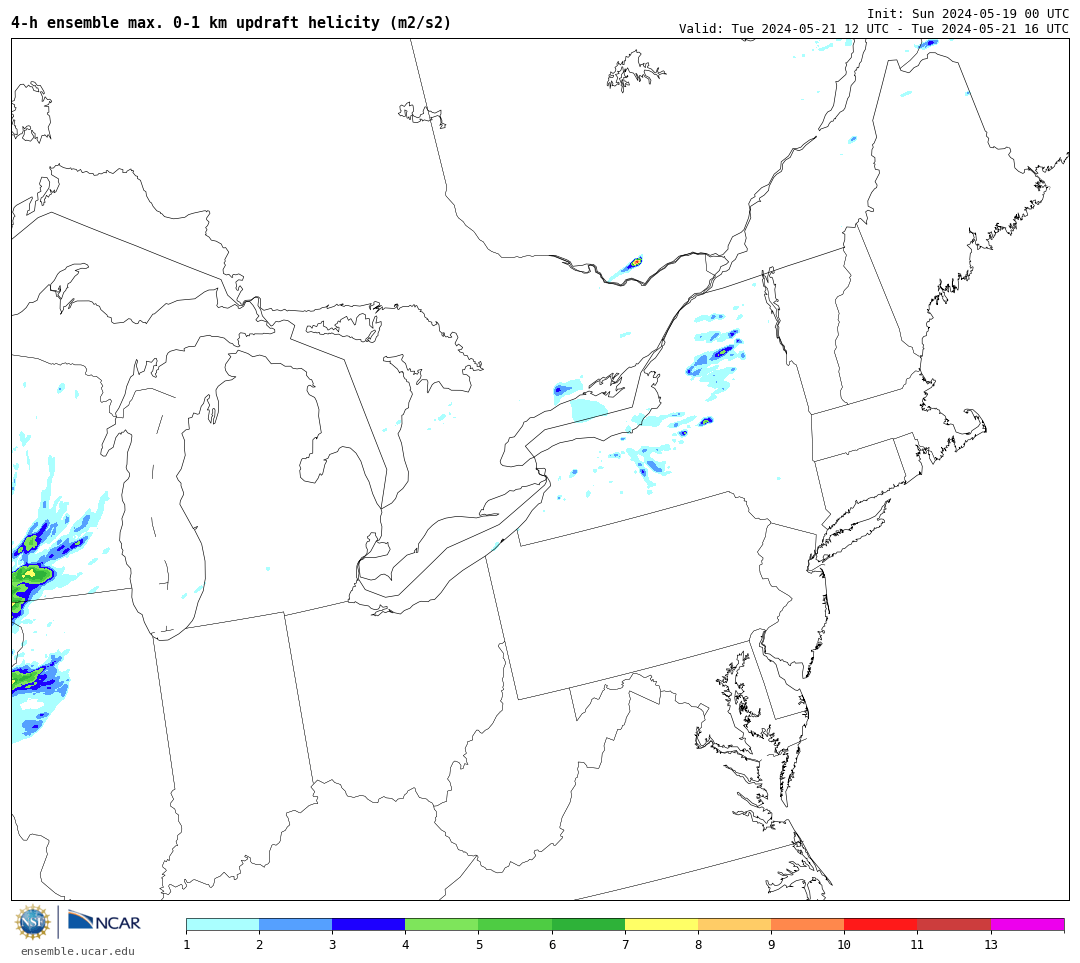Click the dark blue 3-4 color swatch
Image resolution: width=1080 pixels, height=963 pixels.
(368, 924)
